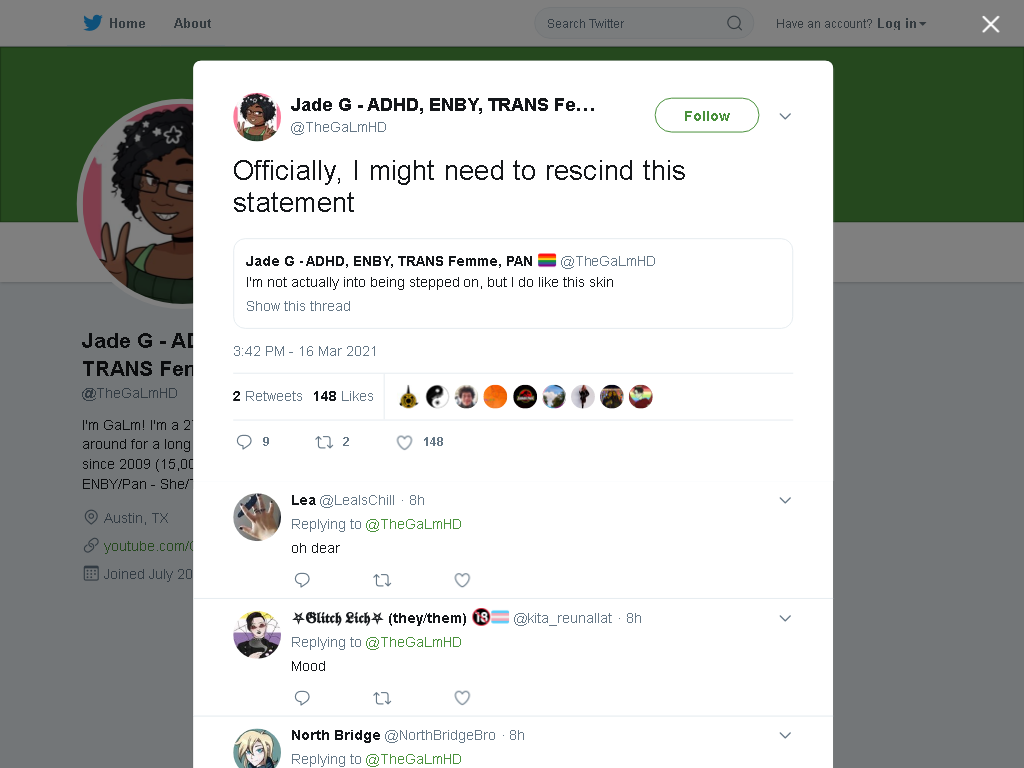Like Glitch Lich's 'Mood' reply

pyautogui.click(x=462, y=698)
